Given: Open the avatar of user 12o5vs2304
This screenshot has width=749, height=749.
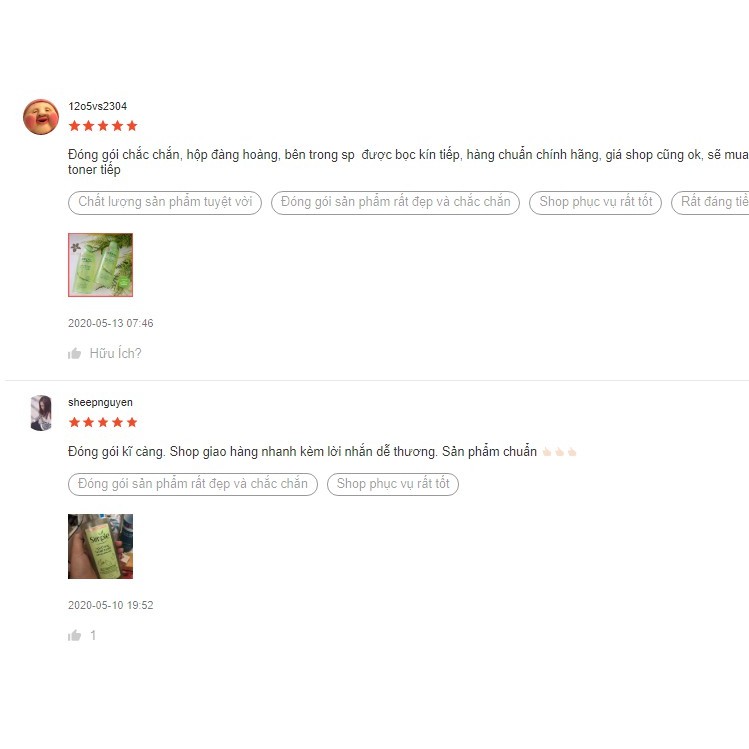Looking at the screenshot, I should pyautogui.click(x=41, y=117).
